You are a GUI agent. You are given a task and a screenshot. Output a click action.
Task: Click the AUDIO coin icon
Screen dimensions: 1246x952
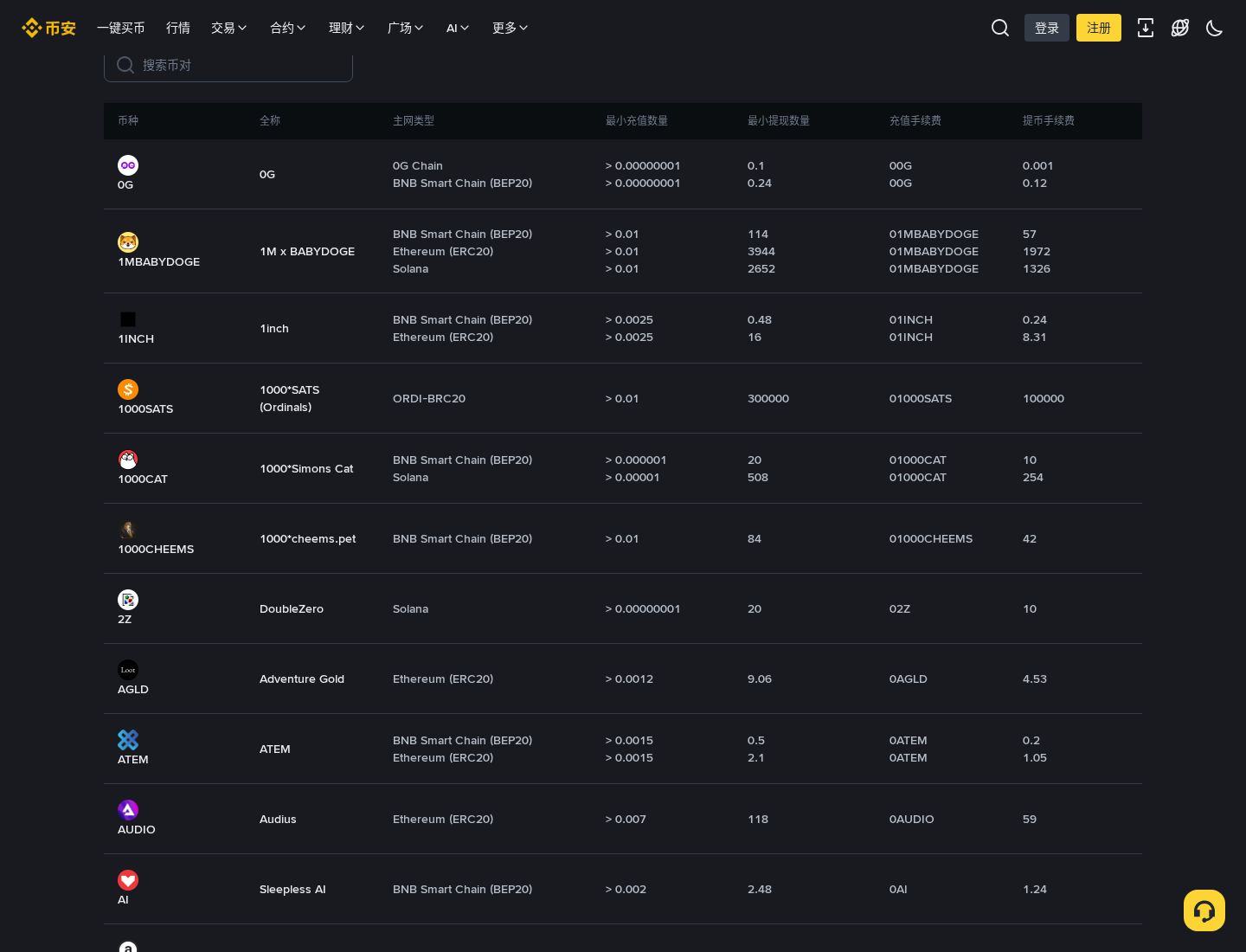[128, 810]
